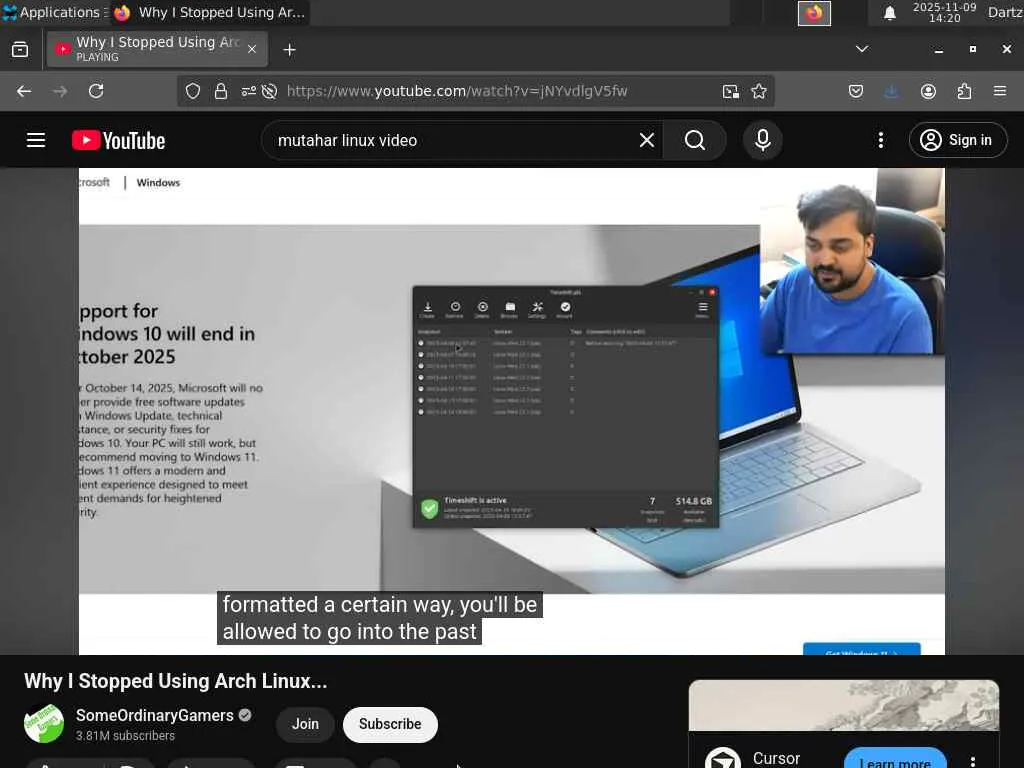Screen dimensions: 1024x768
Task: Click the Join membership button
Action: click(x=305, y=724)
